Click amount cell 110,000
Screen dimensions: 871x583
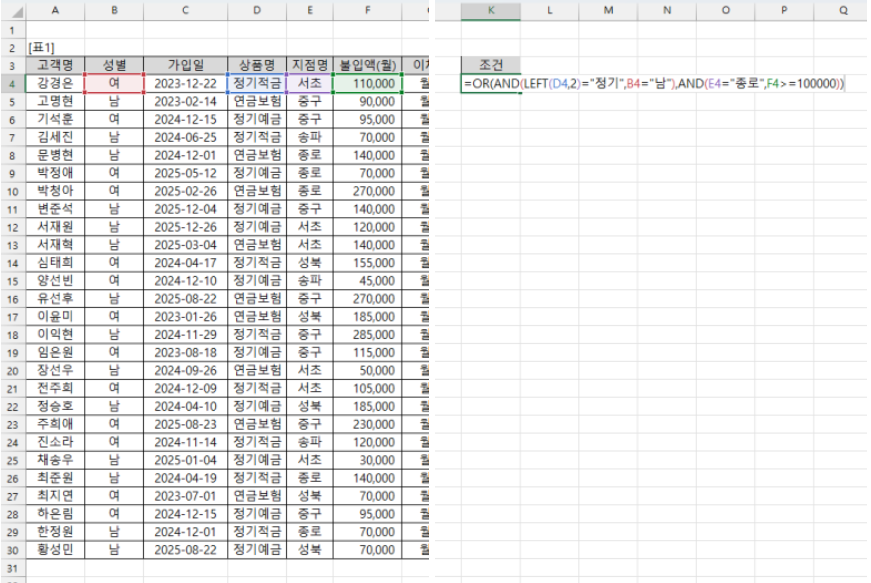pos(367,84)
